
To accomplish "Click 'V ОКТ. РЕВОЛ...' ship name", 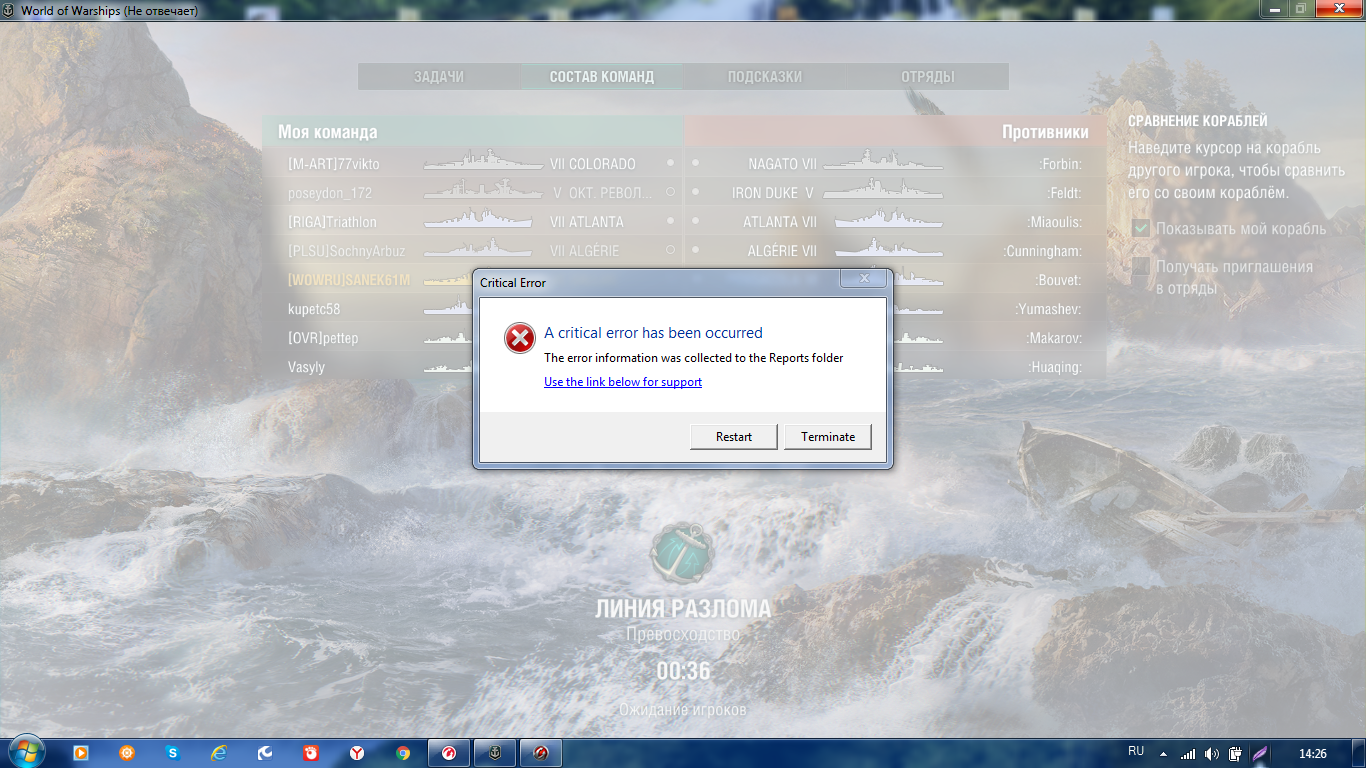I will [603, 193].
